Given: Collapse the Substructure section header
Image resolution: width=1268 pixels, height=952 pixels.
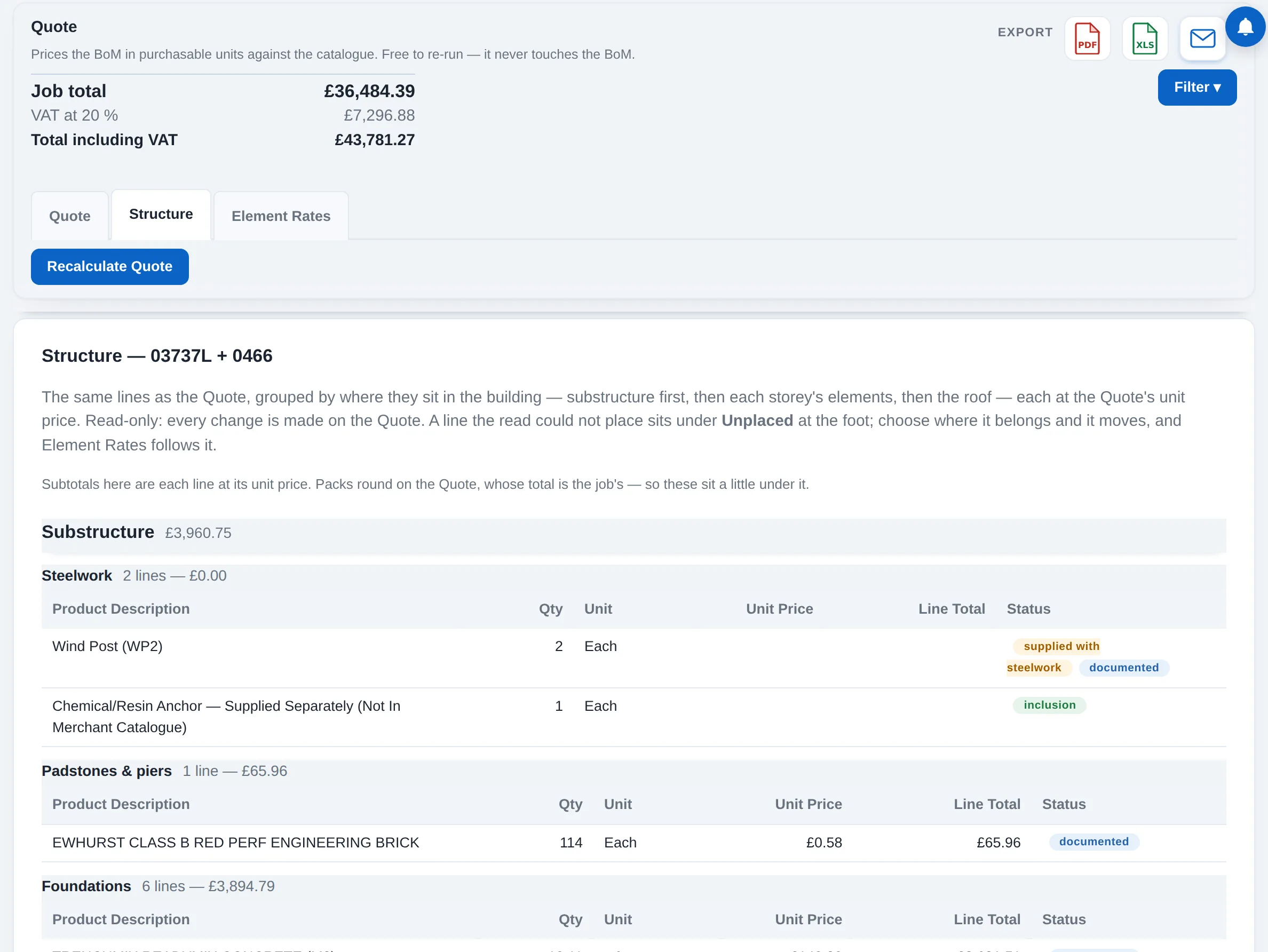Looking at the screenshot, I should 633,533.
